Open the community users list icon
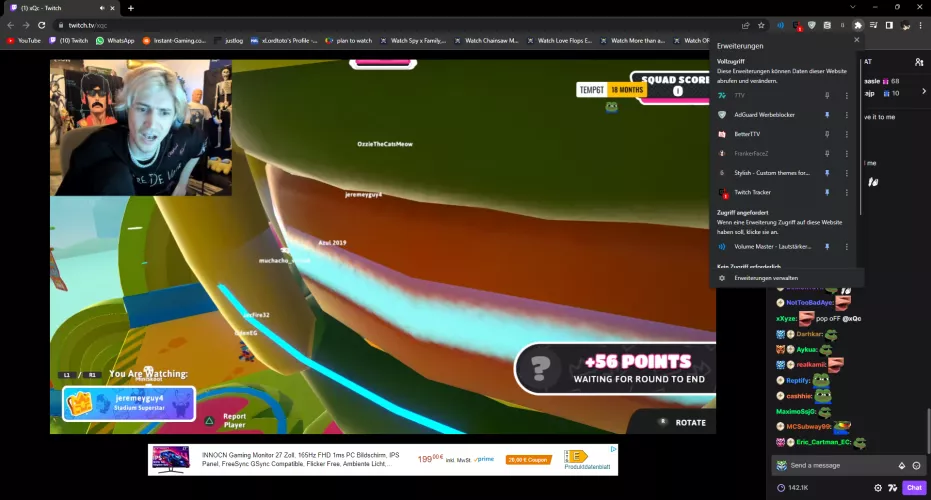 (919, 62)
